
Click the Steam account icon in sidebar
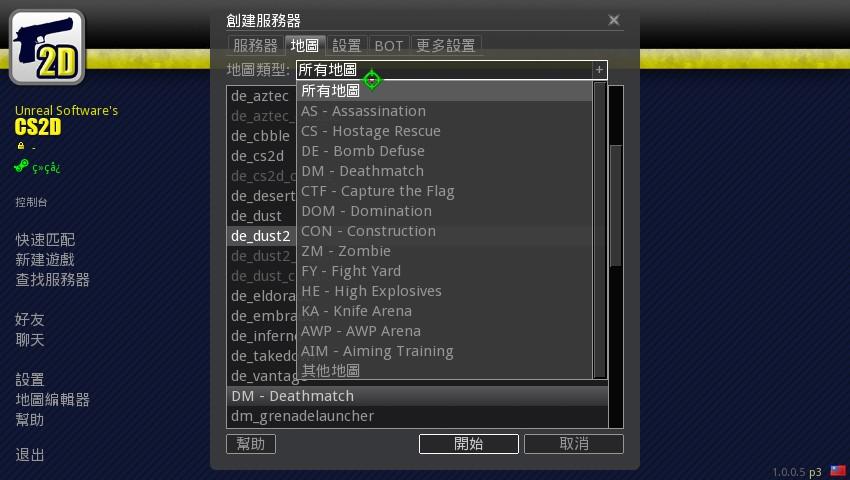click(x=21, y=166)
